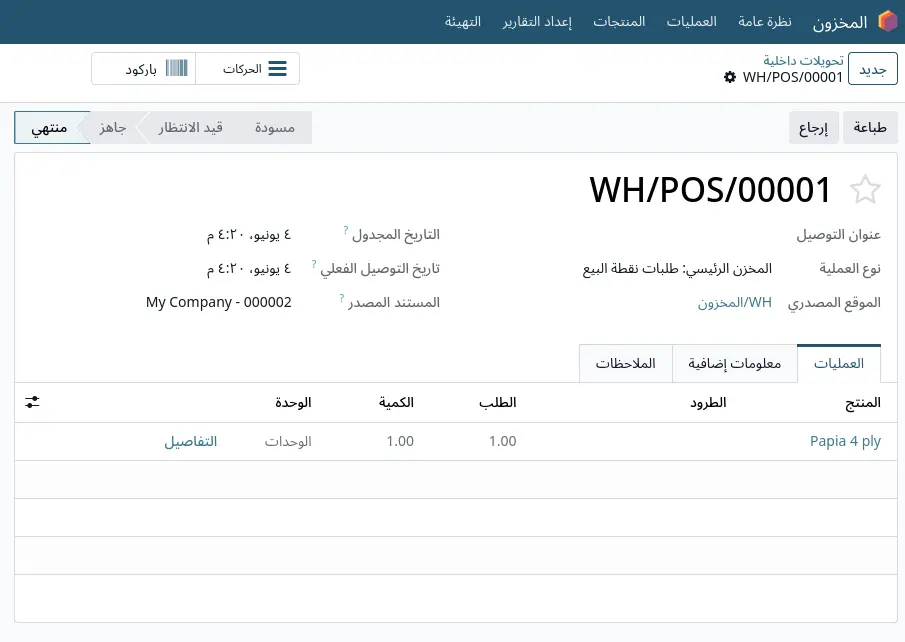Screen dimensions: 905x642
Task: Click the الحركات hamburger list icon
Action: [277, 69]
